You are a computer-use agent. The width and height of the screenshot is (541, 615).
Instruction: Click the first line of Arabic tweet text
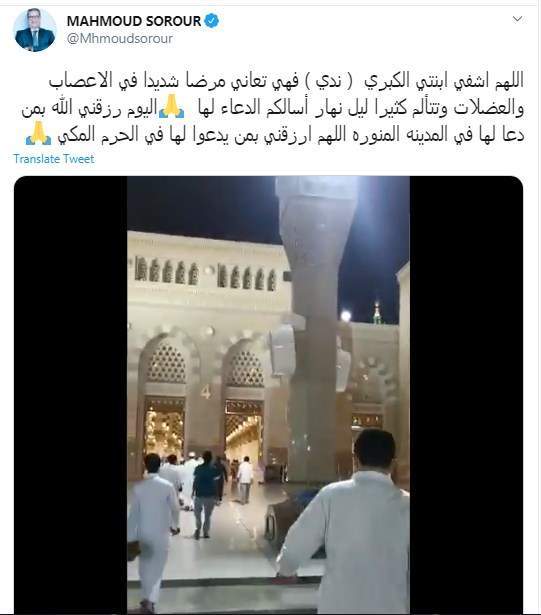coord(286,80)
